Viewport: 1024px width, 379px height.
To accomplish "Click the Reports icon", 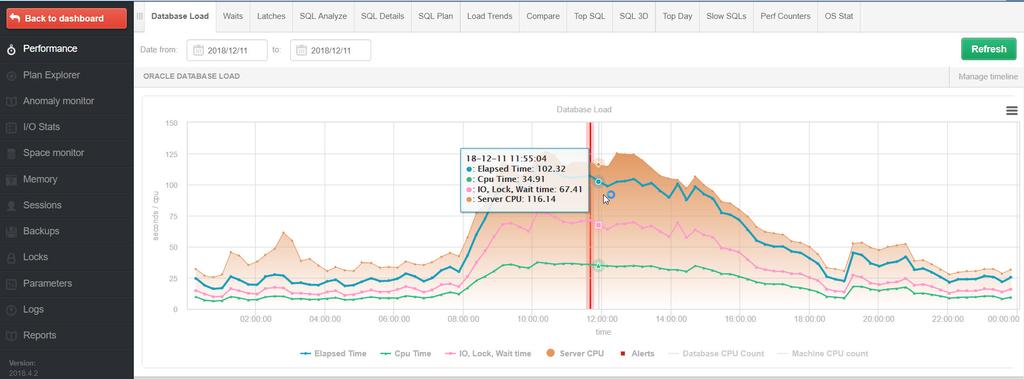I will tap(11, 336).
